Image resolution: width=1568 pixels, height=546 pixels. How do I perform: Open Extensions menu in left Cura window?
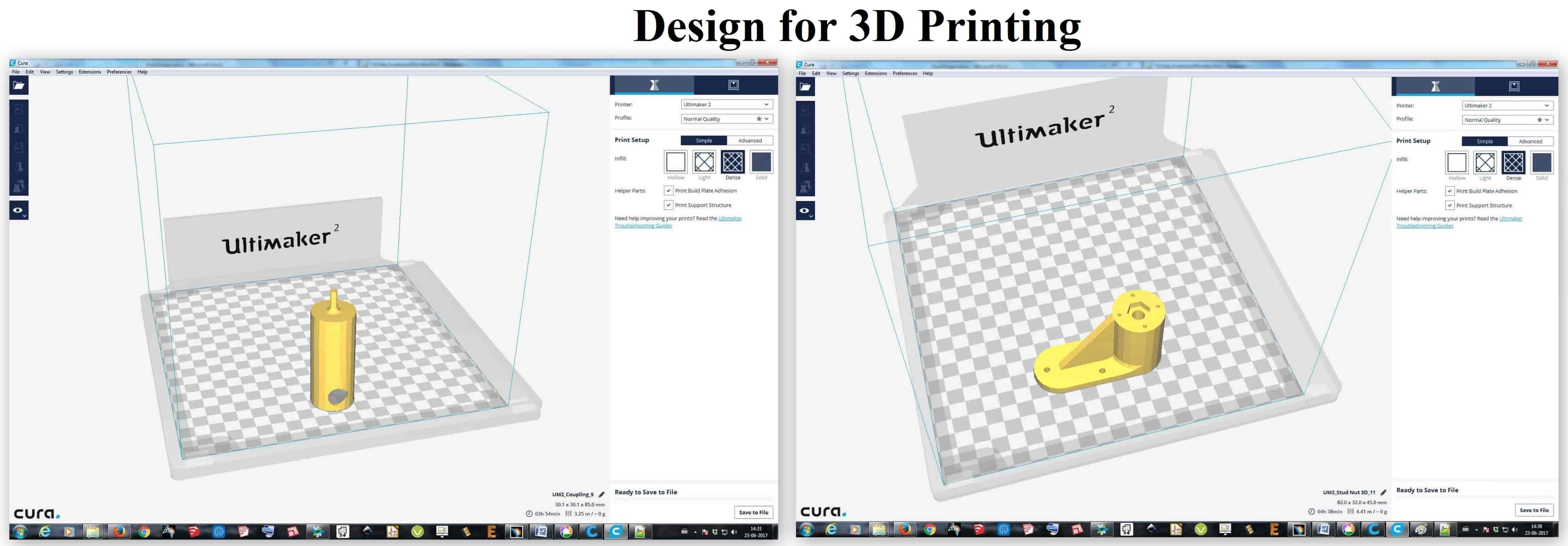[x=90, y=72]
